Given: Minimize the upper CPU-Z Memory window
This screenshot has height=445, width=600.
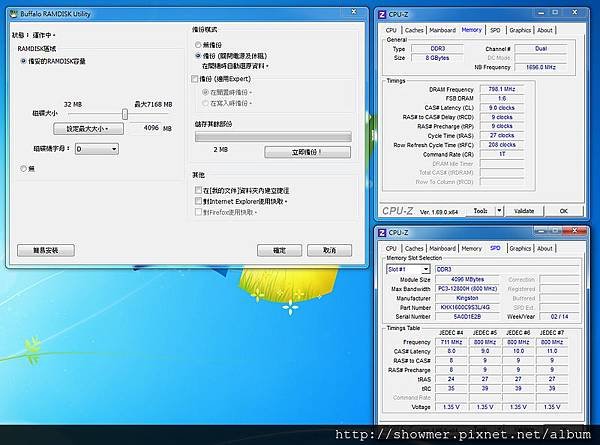Looking at the screenshot, I should (x=541, y=13).
